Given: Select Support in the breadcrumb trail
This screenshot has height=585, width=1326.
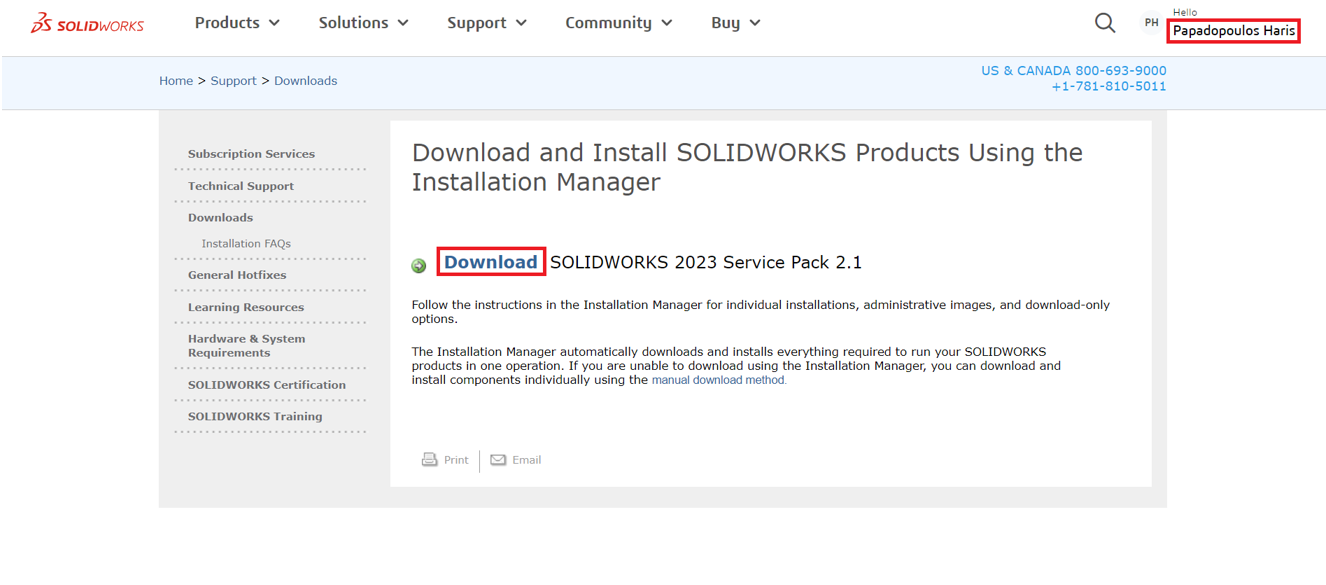Looking at the screenshot, I should point(233,81).
